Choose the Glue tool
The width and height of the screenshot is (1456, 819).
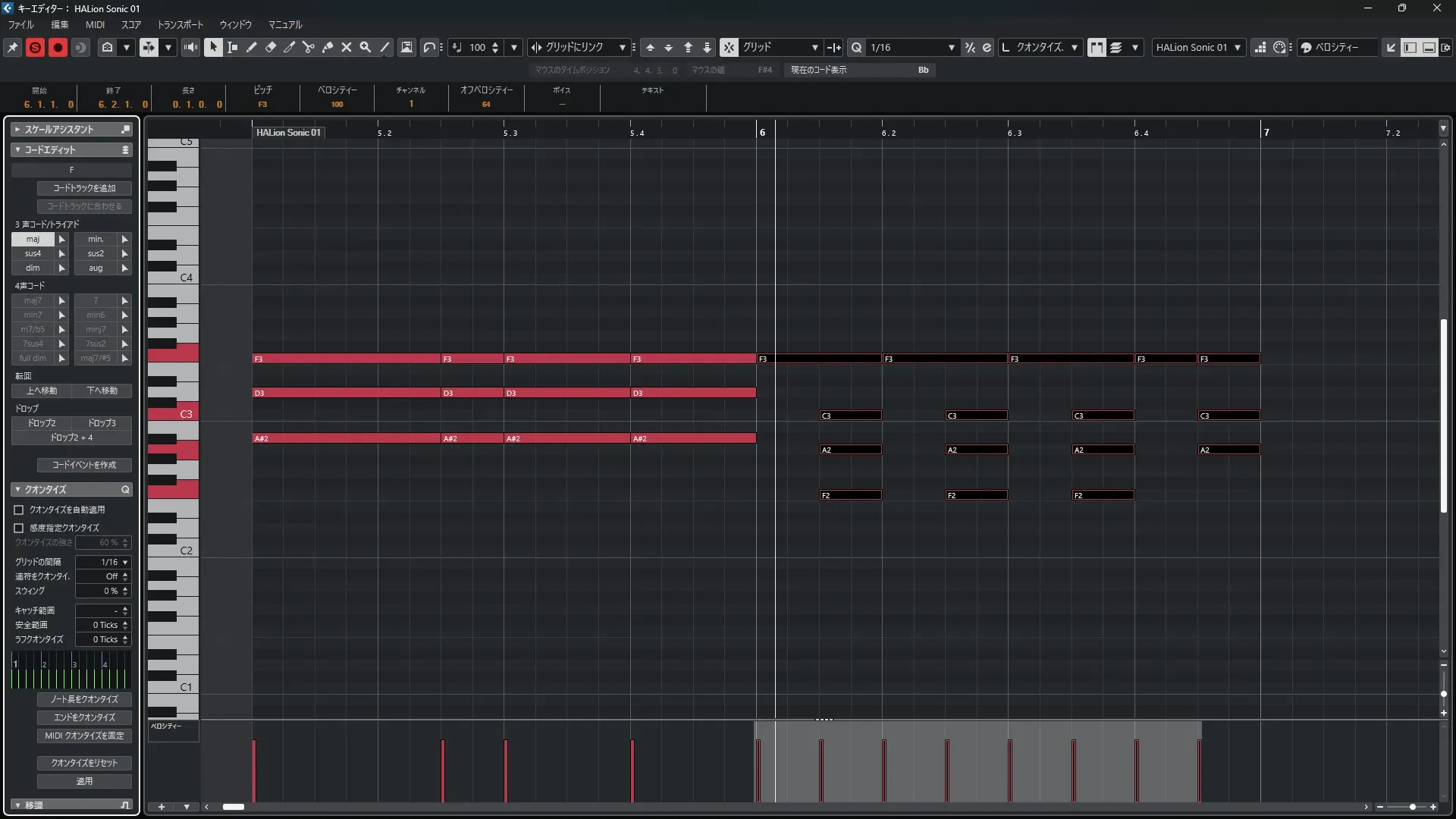[x=328, y=47]
